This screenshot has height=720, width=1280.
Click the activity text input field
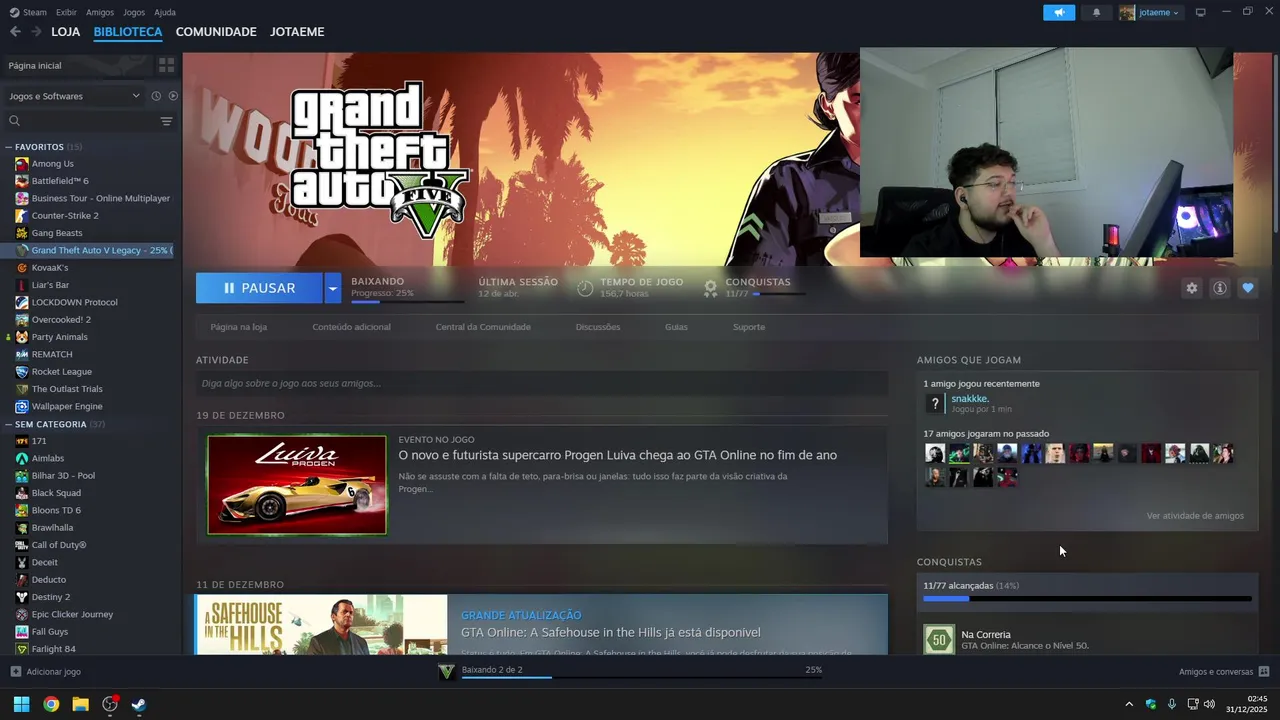542,383
